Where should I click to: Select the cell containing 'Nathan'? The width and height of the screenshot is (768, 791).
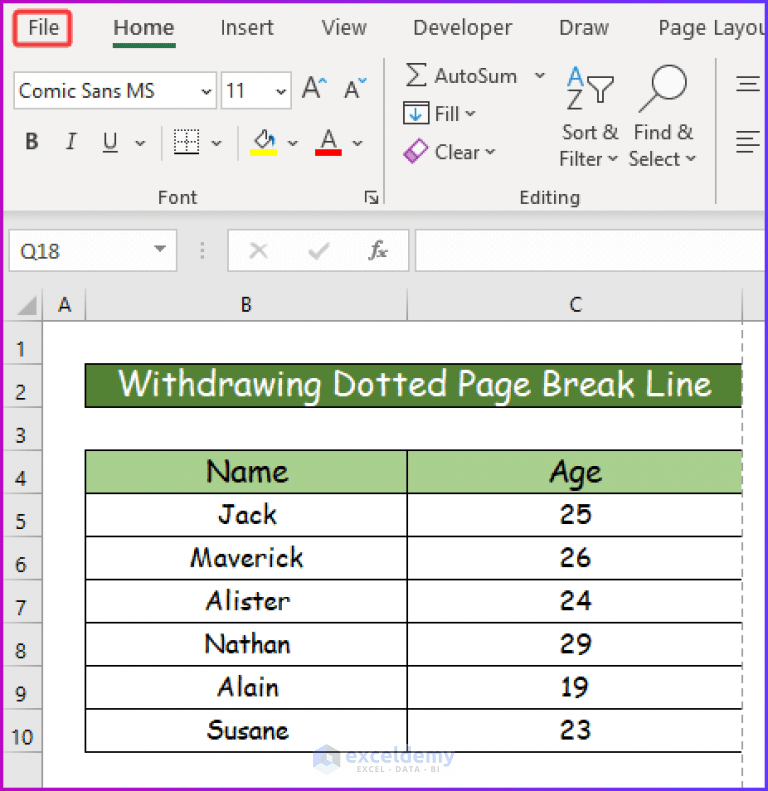click(x=246, y=644)
